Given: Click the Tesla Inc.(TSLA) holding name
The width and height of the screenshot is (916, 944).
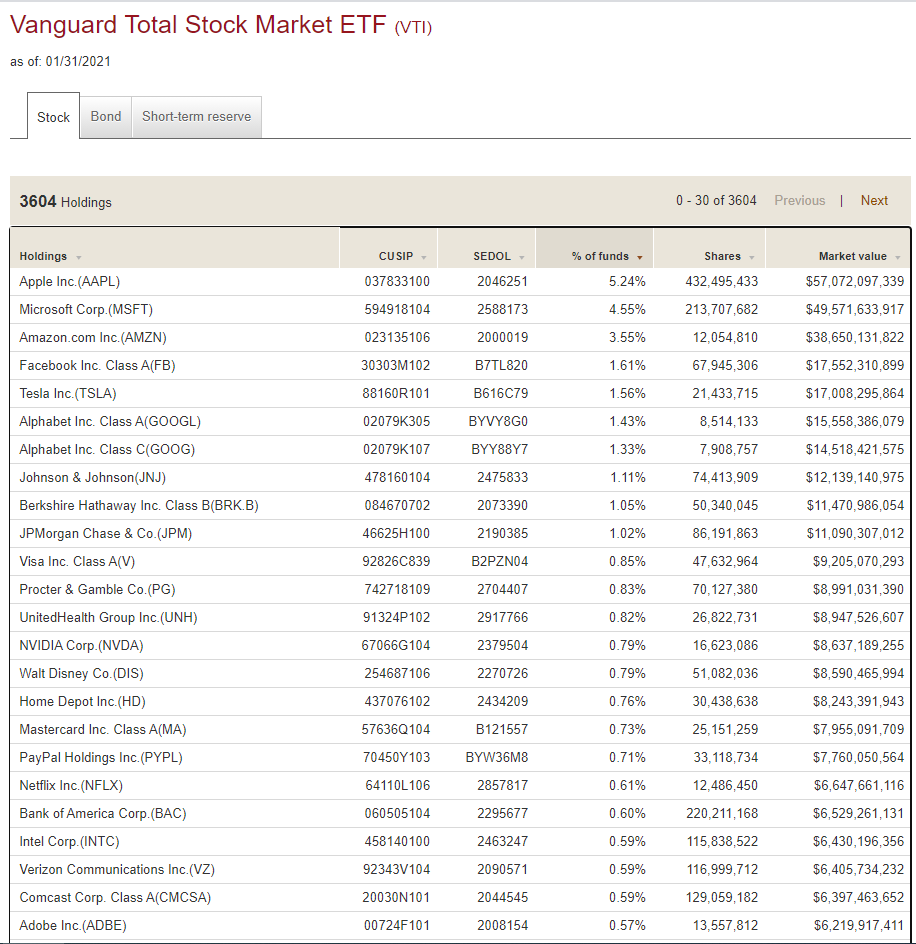Looking at the screenshot, I should [66, 393].
